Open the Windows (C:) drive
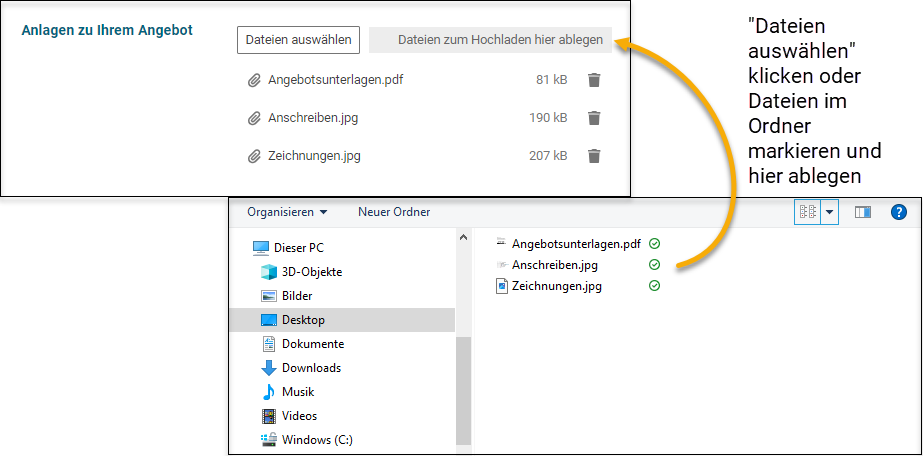 (x=316, y=440)
